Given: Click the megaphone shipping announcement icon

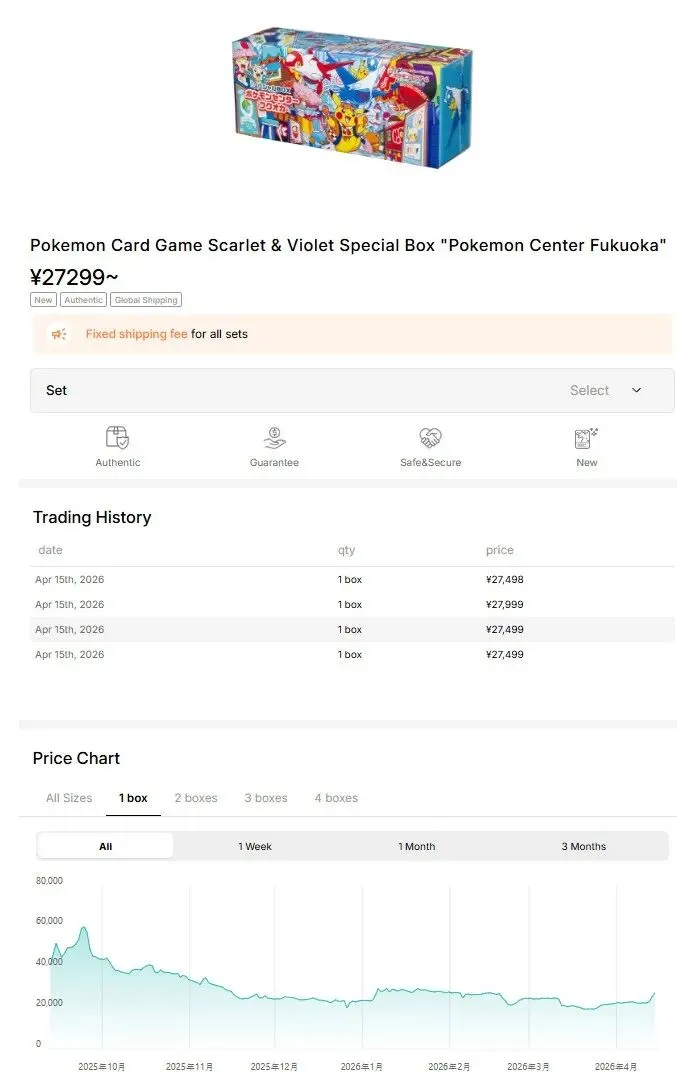Looking at the screenshot, I should pos(60,334).
